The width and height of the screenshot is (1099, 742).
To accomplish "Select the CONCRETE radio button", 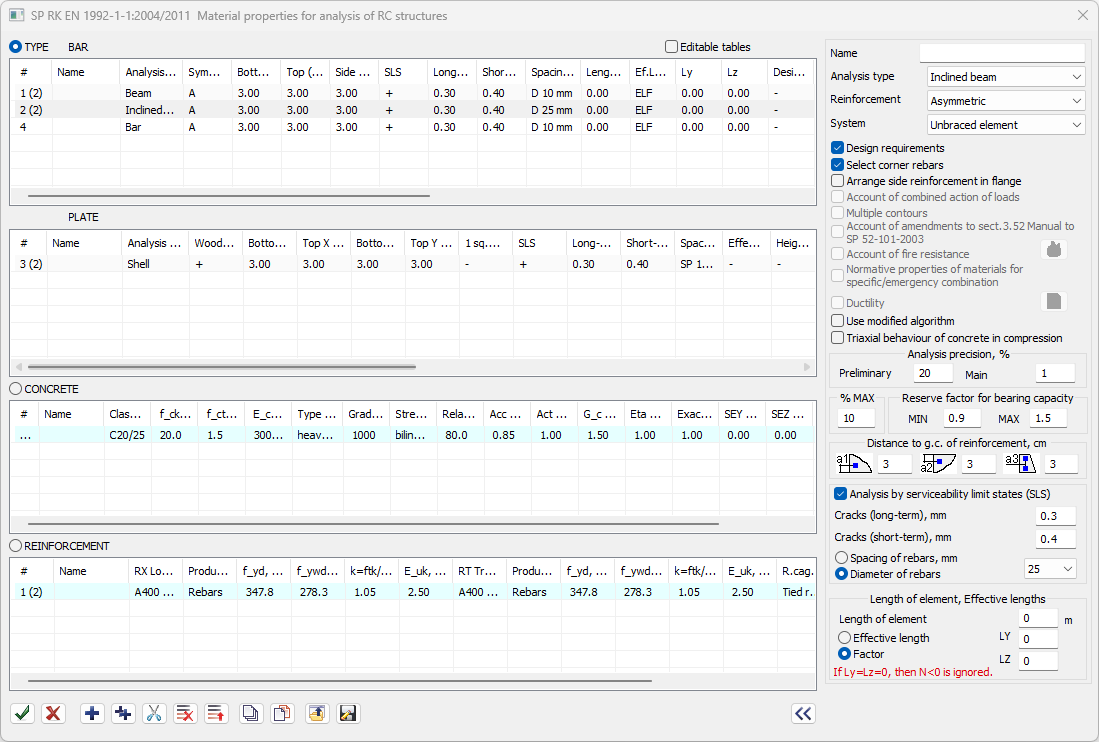I will (x=16, y=389).
